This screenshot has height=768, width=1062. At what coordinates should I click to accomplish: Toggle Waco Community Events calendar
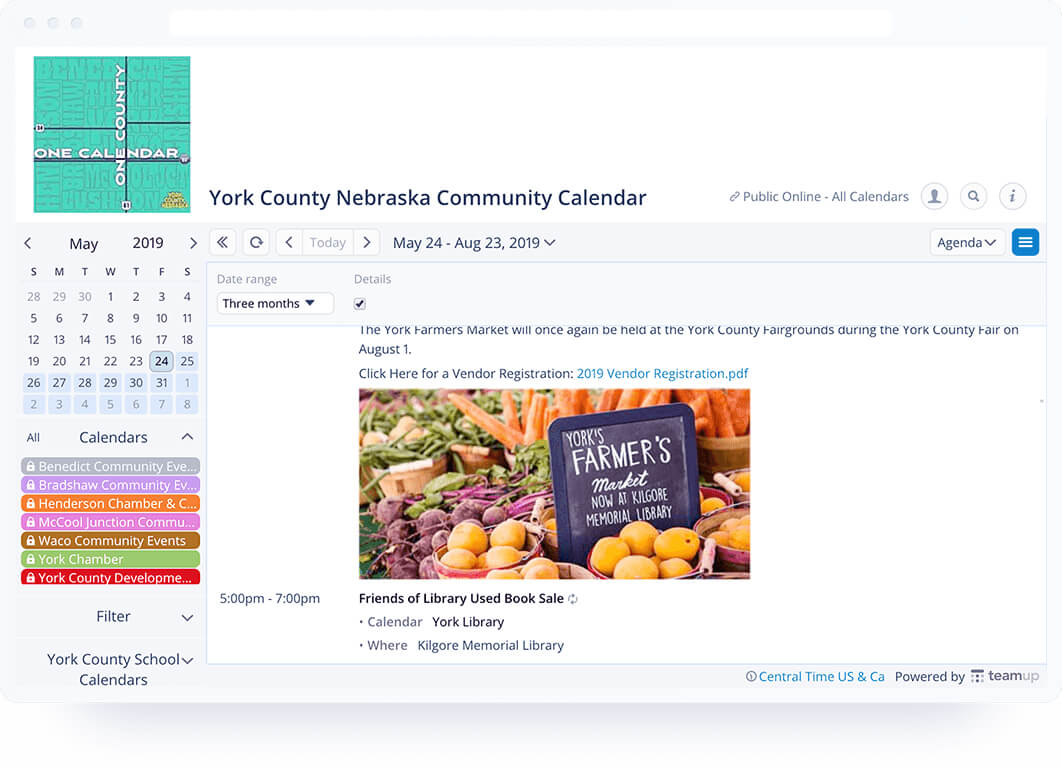[x=110, y=540]
